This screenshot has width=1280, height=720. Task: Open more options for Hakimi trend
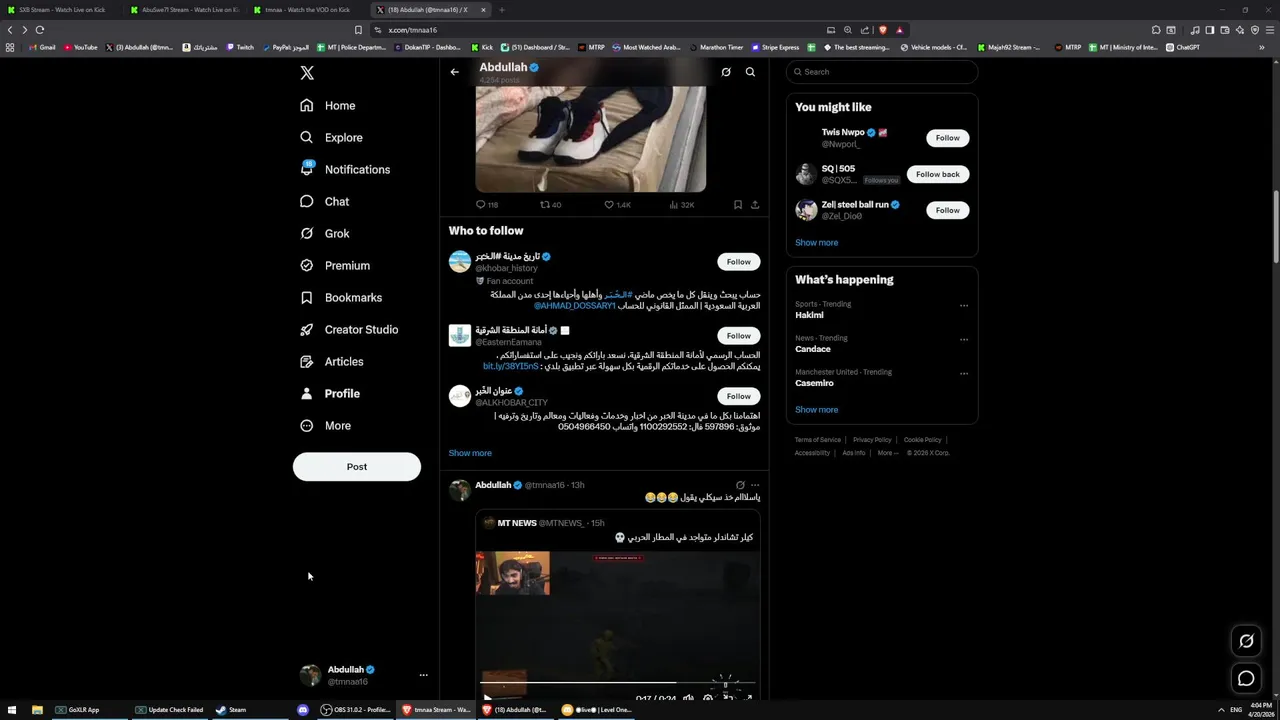(964, 305)
